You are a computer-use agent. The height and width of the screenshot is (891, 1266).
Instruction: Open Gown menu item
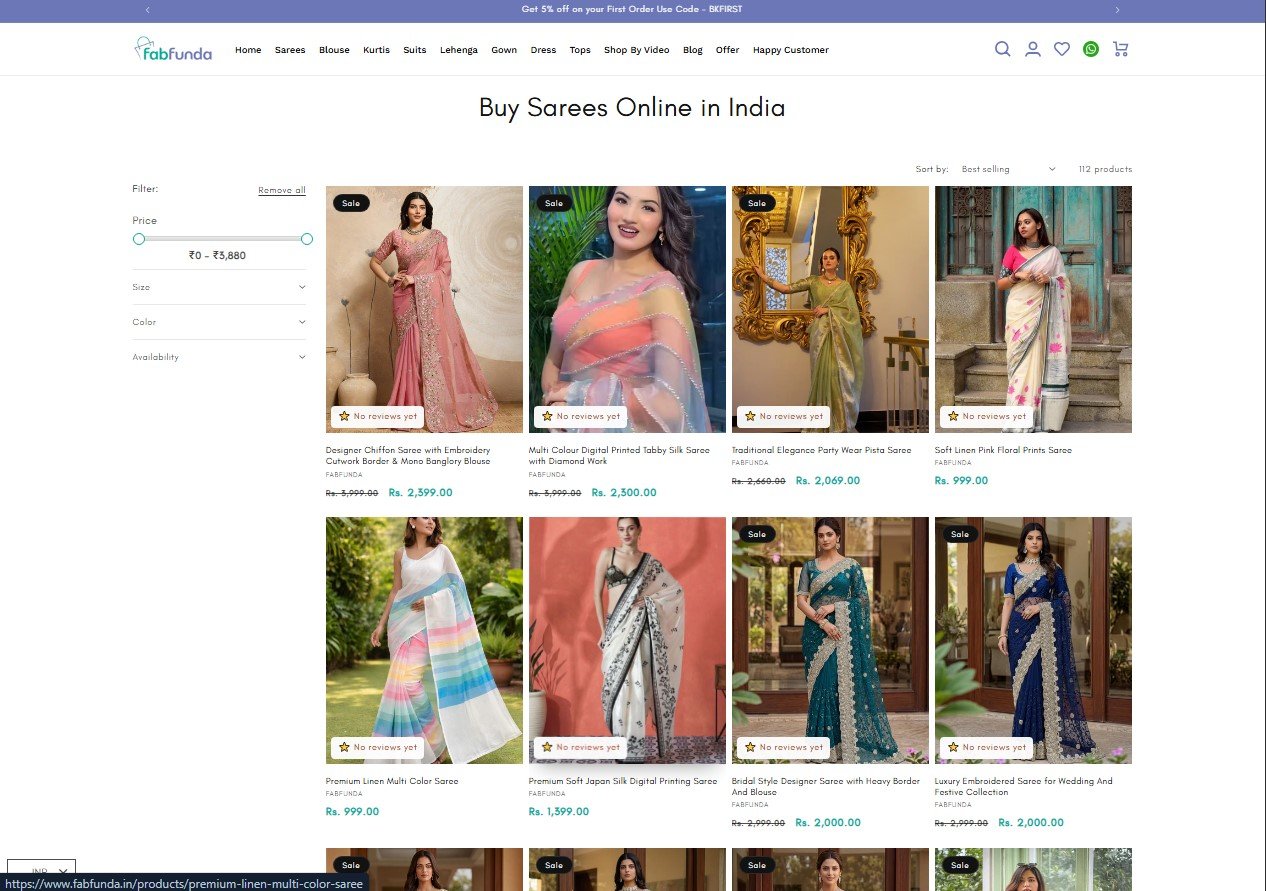(504, 50)
